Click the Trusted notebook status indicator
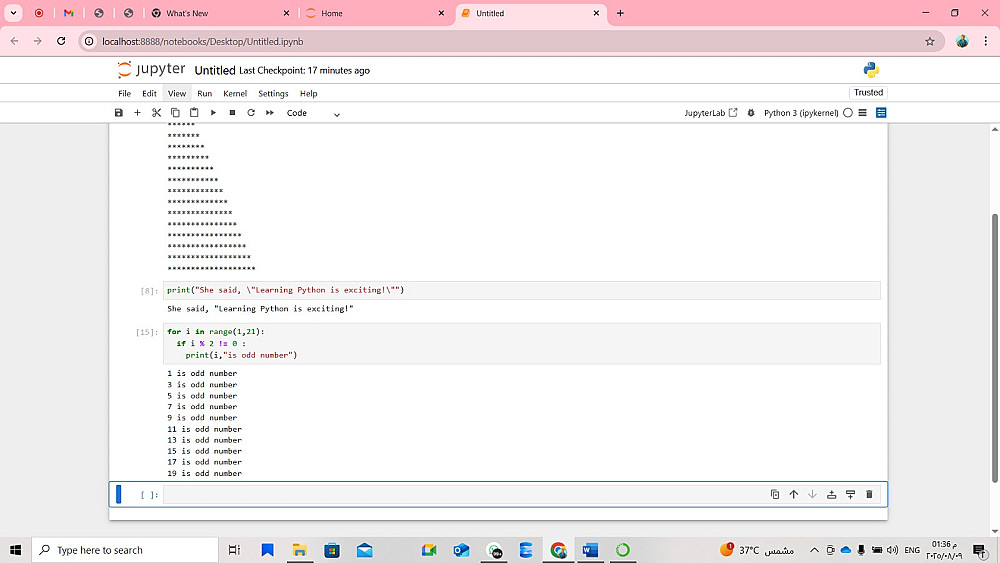 (x=868, y=92)
